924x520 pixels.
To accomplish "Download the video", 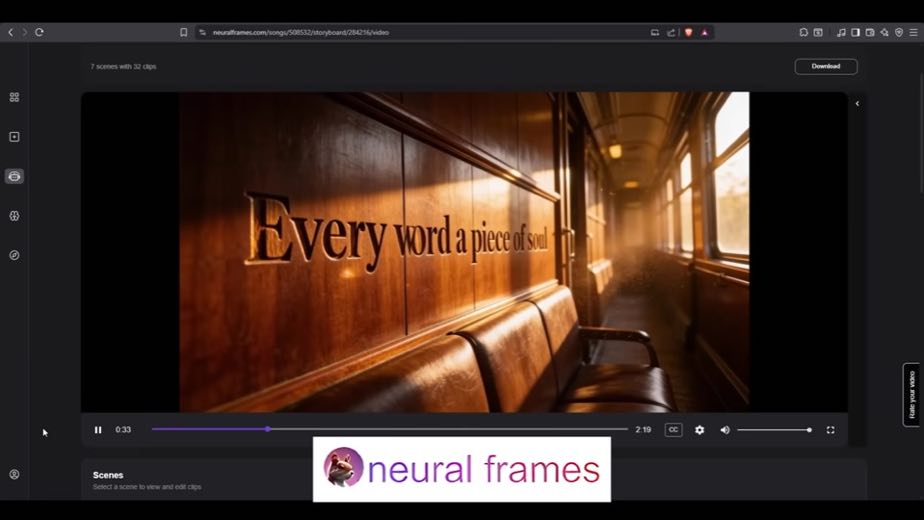I will coord(826,67).
